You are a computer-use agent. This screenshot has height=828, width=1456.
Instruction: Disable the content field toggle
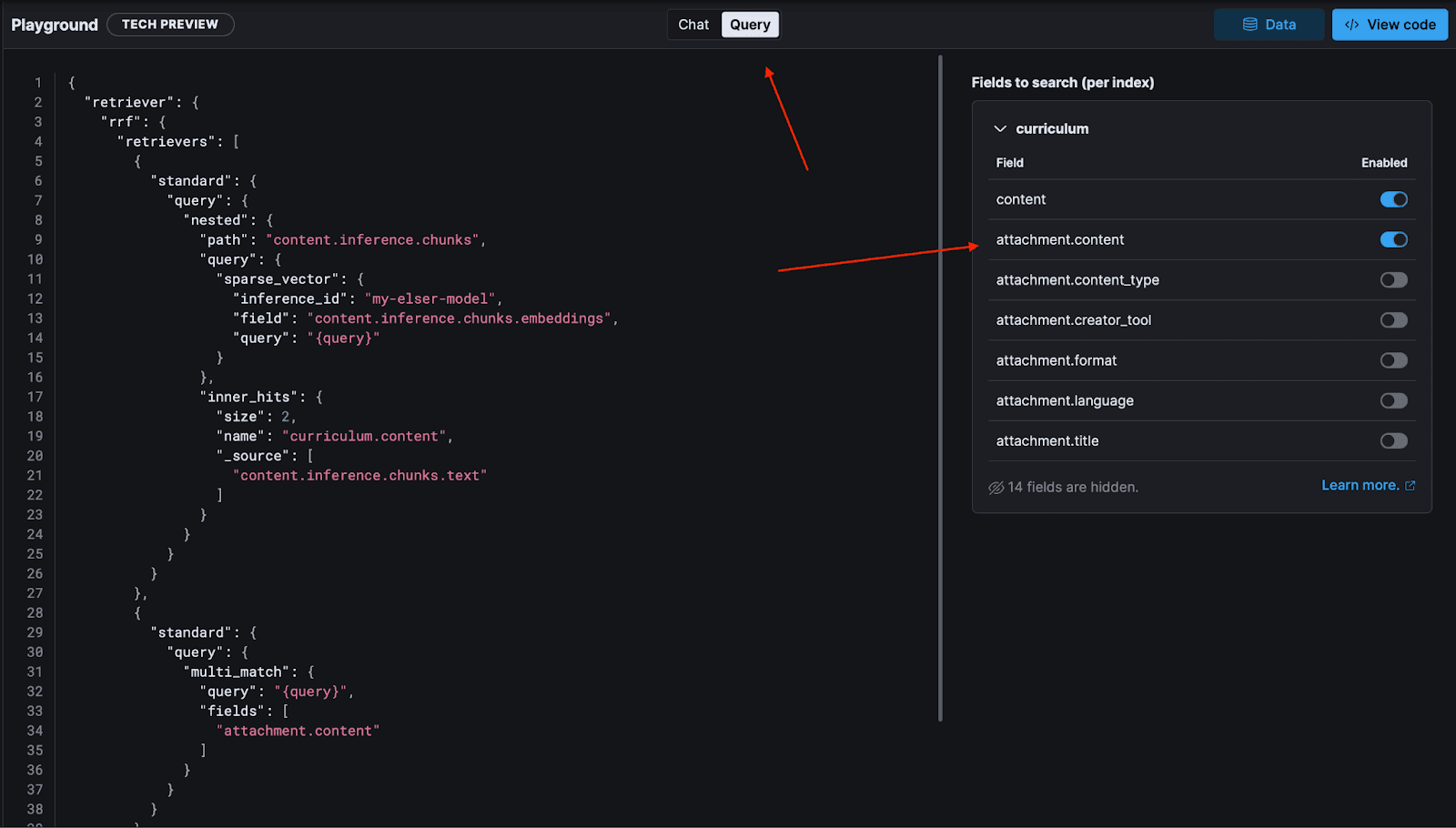click(1393, 199)
